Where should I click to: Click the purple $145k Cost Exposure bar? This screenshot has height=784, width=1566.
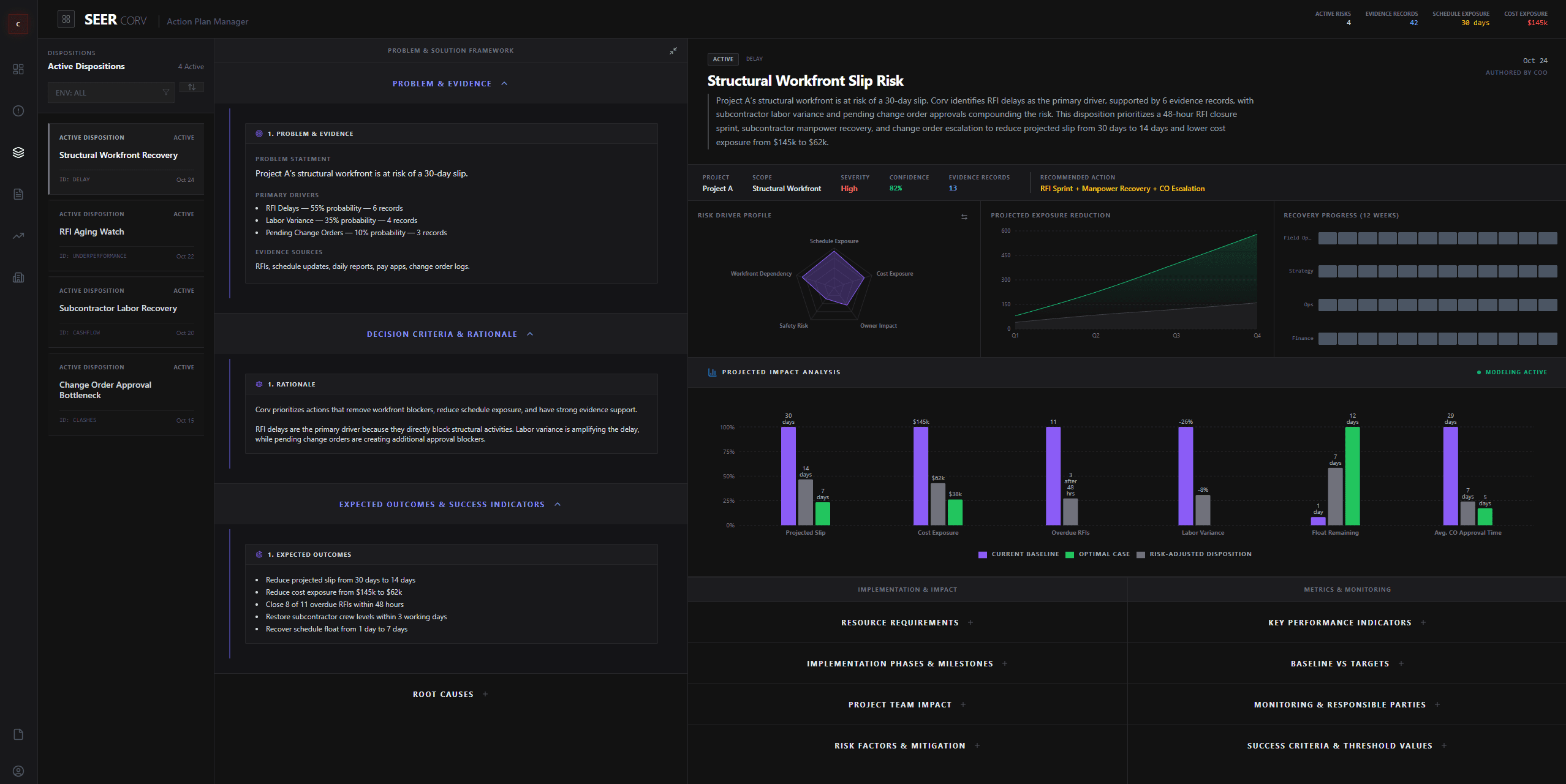point(921,476)
